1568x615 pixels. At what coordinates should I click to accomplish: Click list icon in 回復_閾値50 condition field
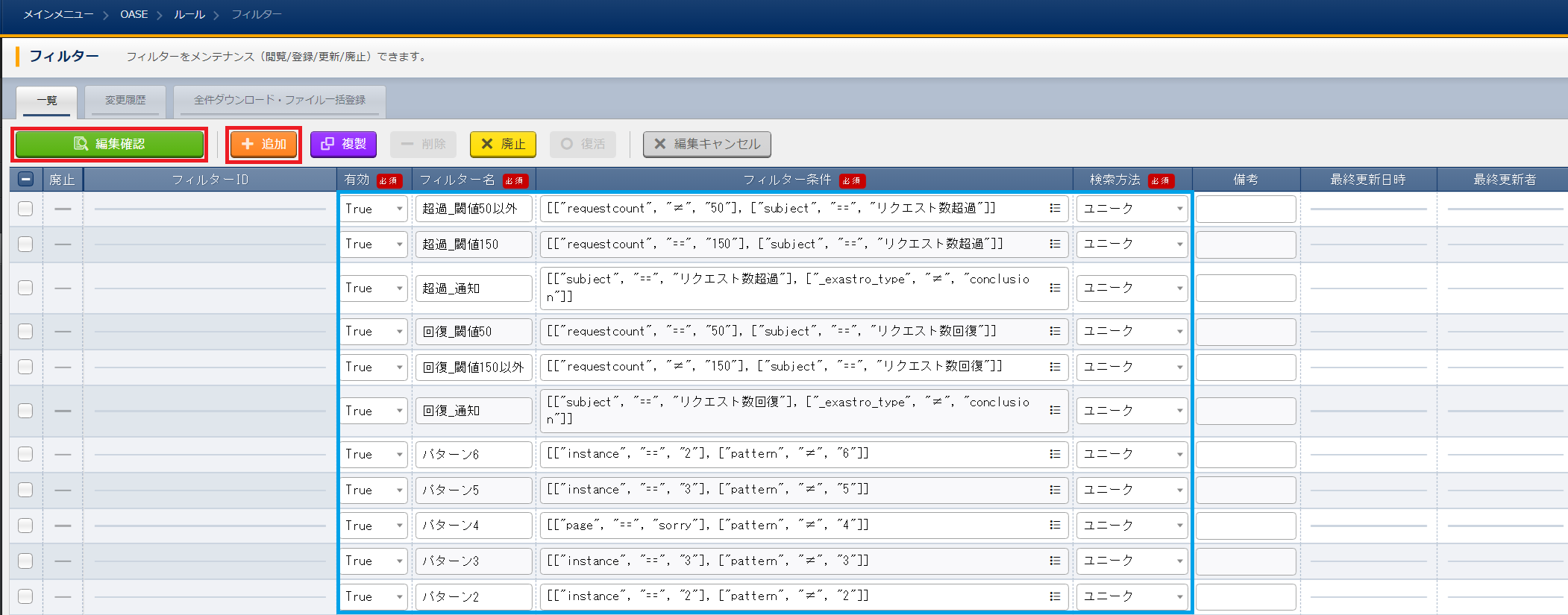tap(1055, 331)
